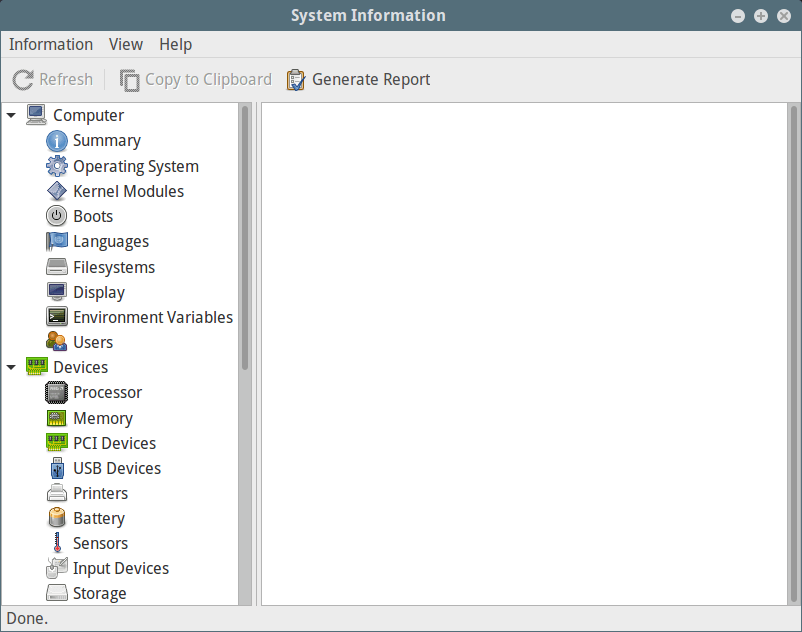Click the Devices green card icon
The image size is (802, 632).
point(36,367)
